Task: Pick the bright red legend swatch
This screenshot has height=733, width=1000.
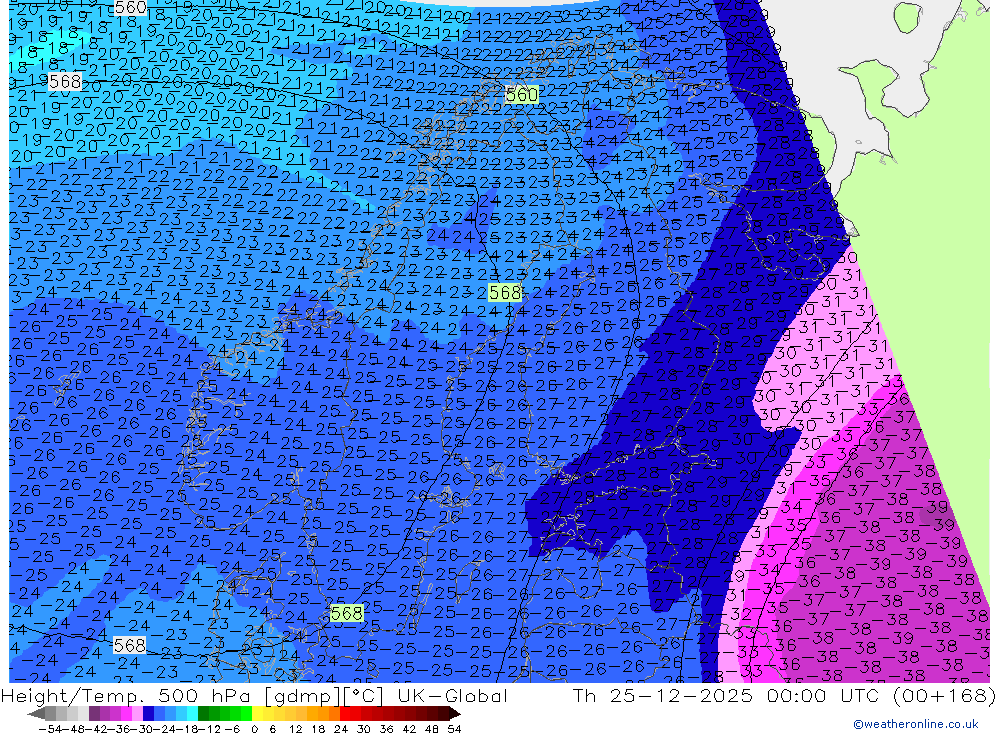Action: [x=345, y=714]
